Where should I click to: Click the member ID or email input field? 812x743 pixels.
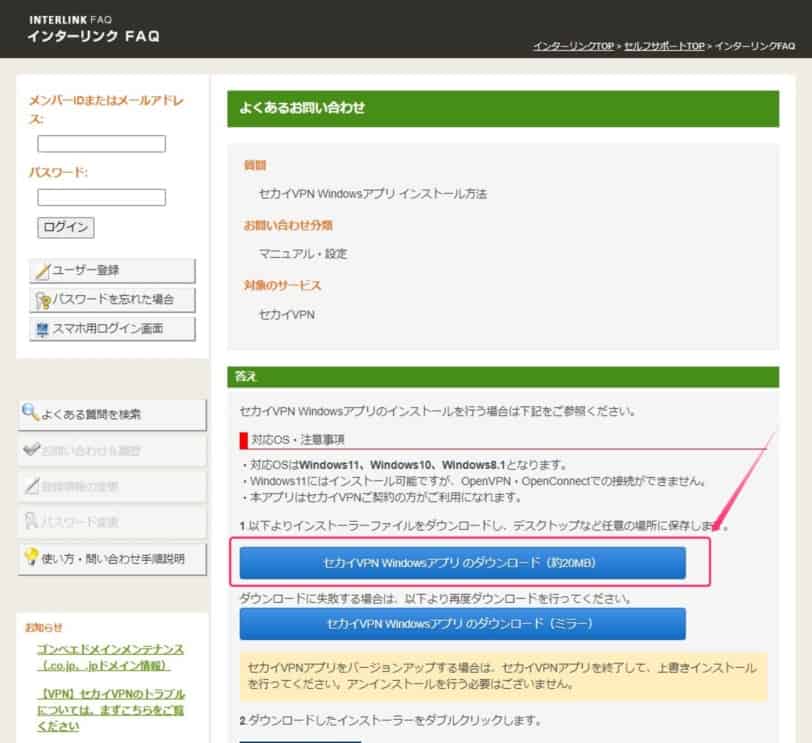pyautogui.click(x=102, y=143)
